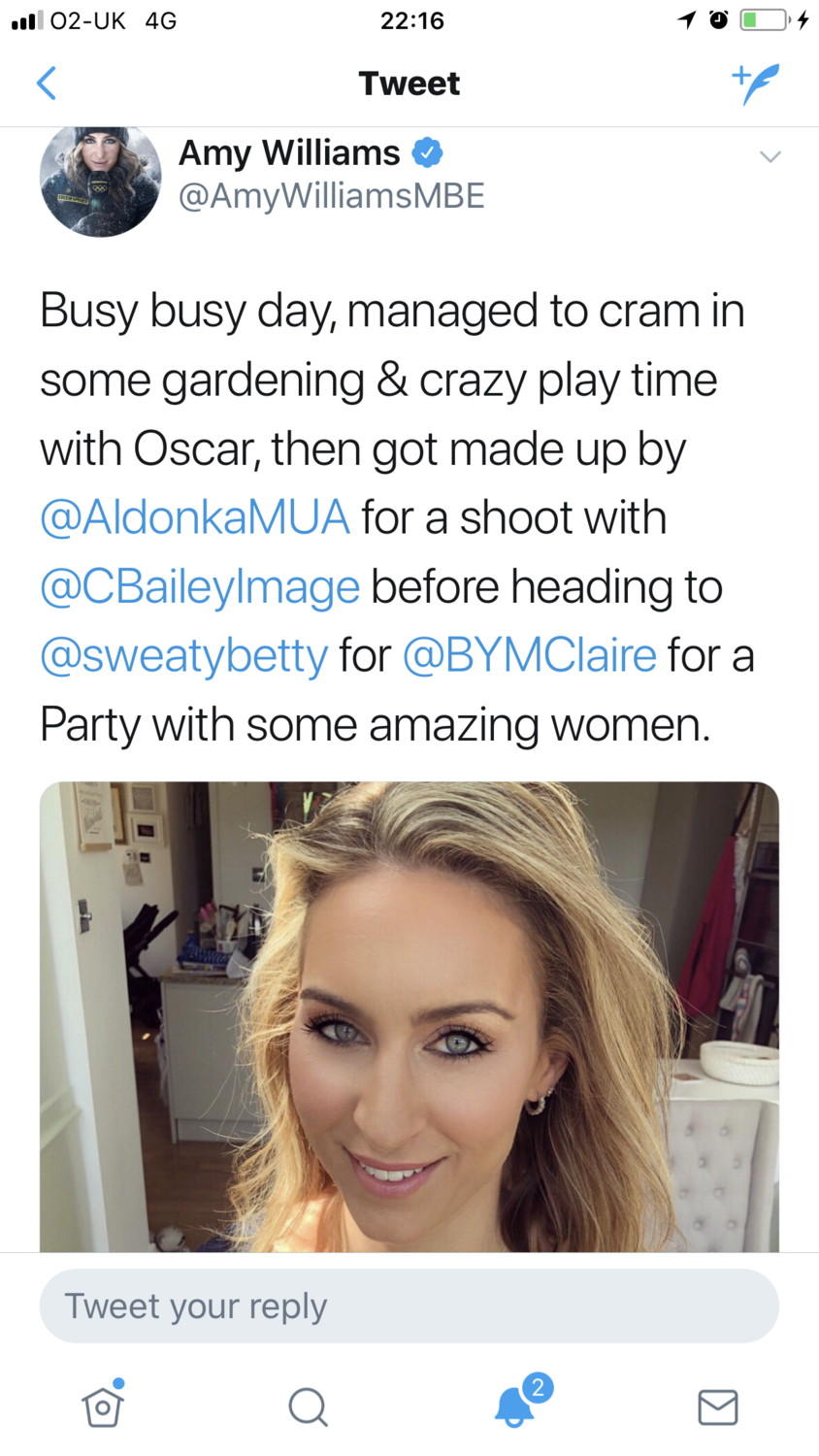Open the Search tab magnifier
The image size is (819, 1456).
pyautogui.click(x=308, y=1406)
